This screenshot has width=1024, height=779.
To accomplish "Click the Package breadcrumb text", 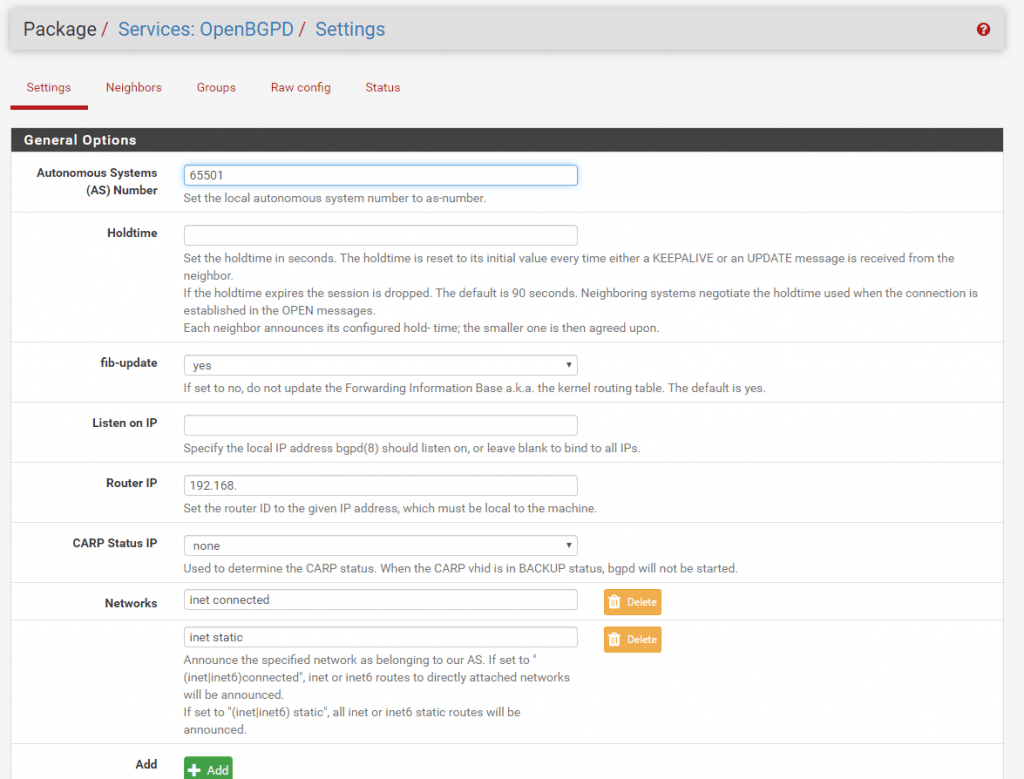I will tap(59, 29).
